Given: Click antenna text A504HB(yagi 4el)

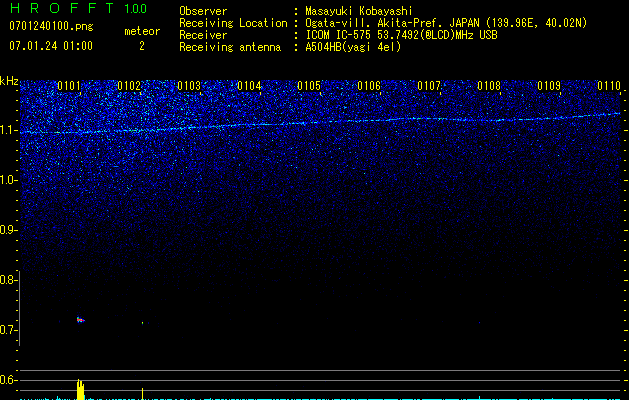Looking at the screenshot, I should 353,47.
